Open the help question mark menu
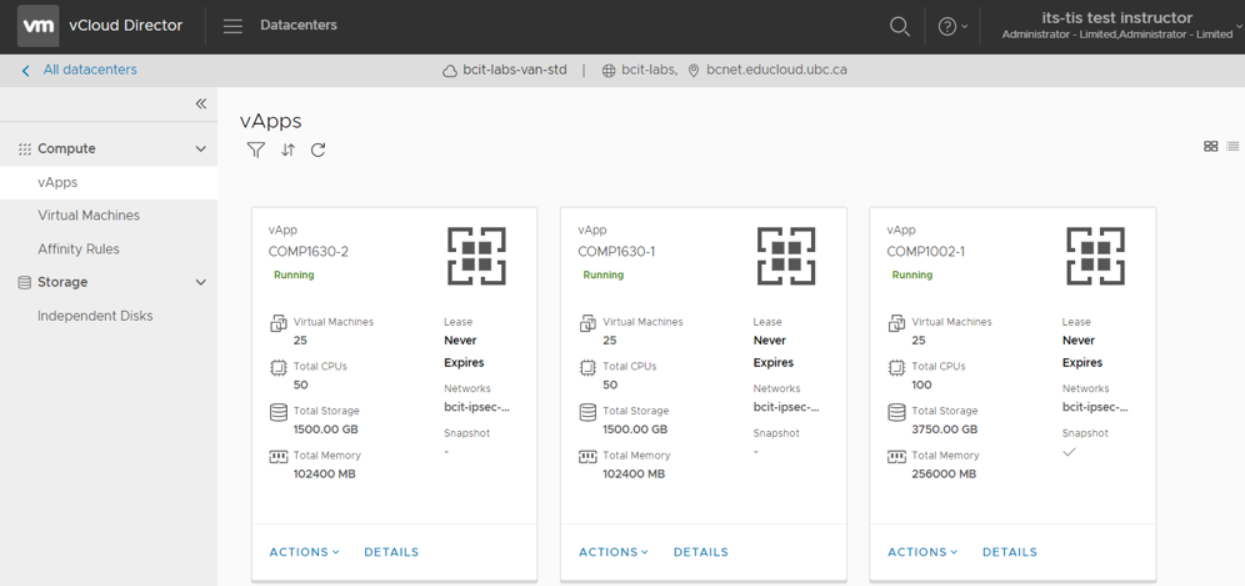Viewport: 1245px width, 586px height. 952,27
